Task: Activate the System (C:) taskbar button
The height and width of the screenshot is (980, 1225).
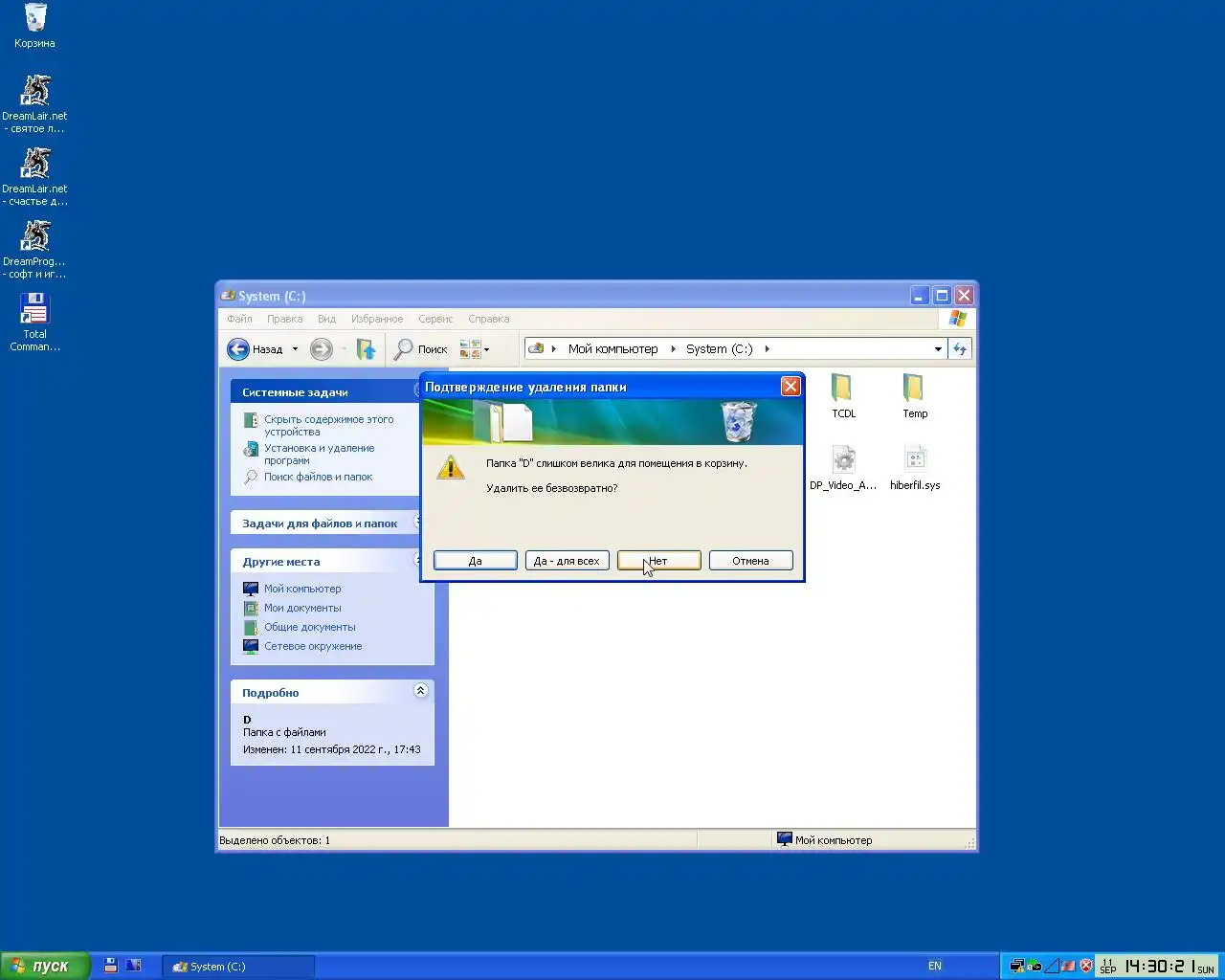Action: [x=237, y=967]
